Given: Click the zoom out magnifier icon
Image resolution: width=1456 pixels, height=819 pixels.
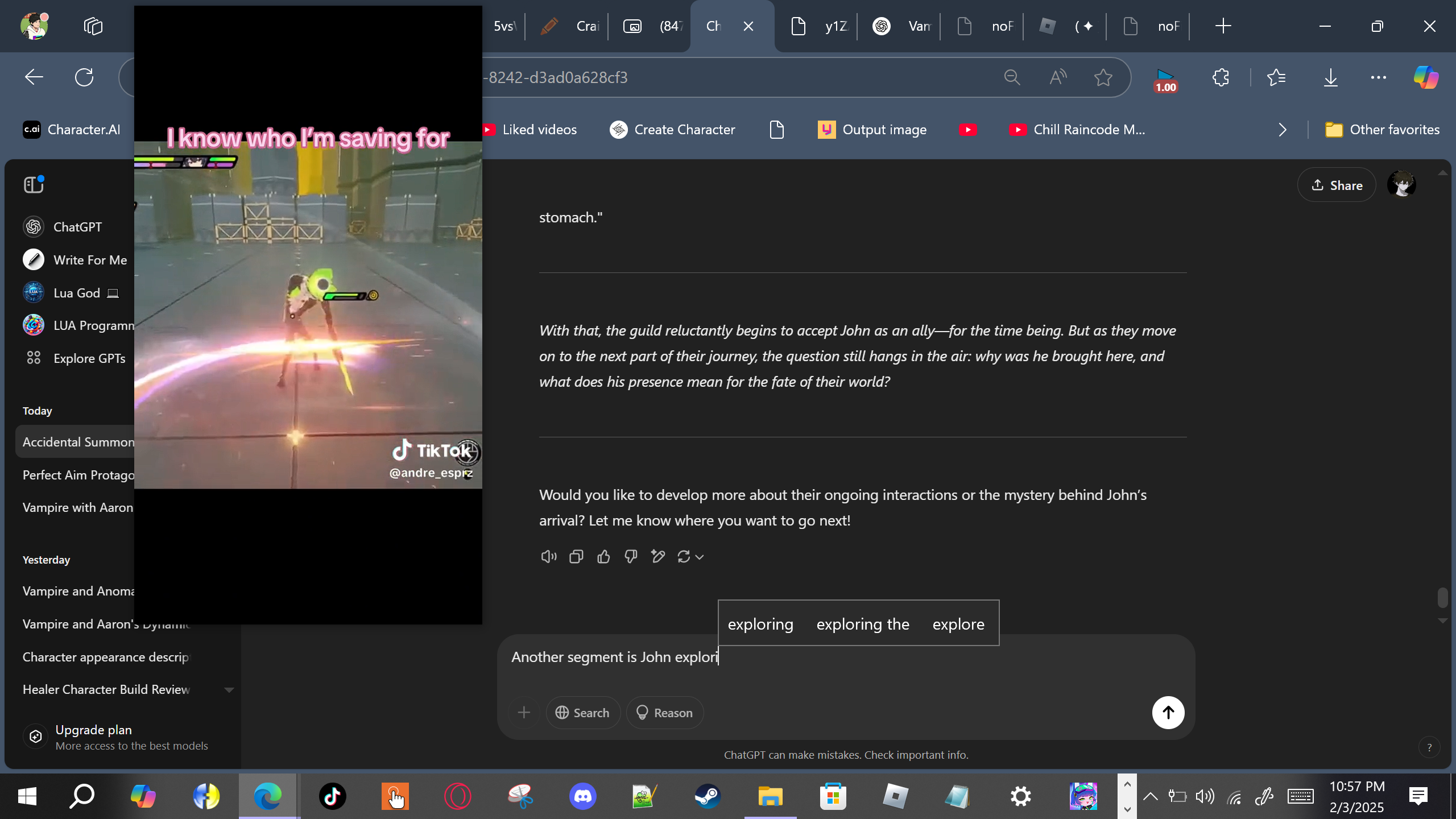Looking at the screenshot, I should (x=1012, y=77).
